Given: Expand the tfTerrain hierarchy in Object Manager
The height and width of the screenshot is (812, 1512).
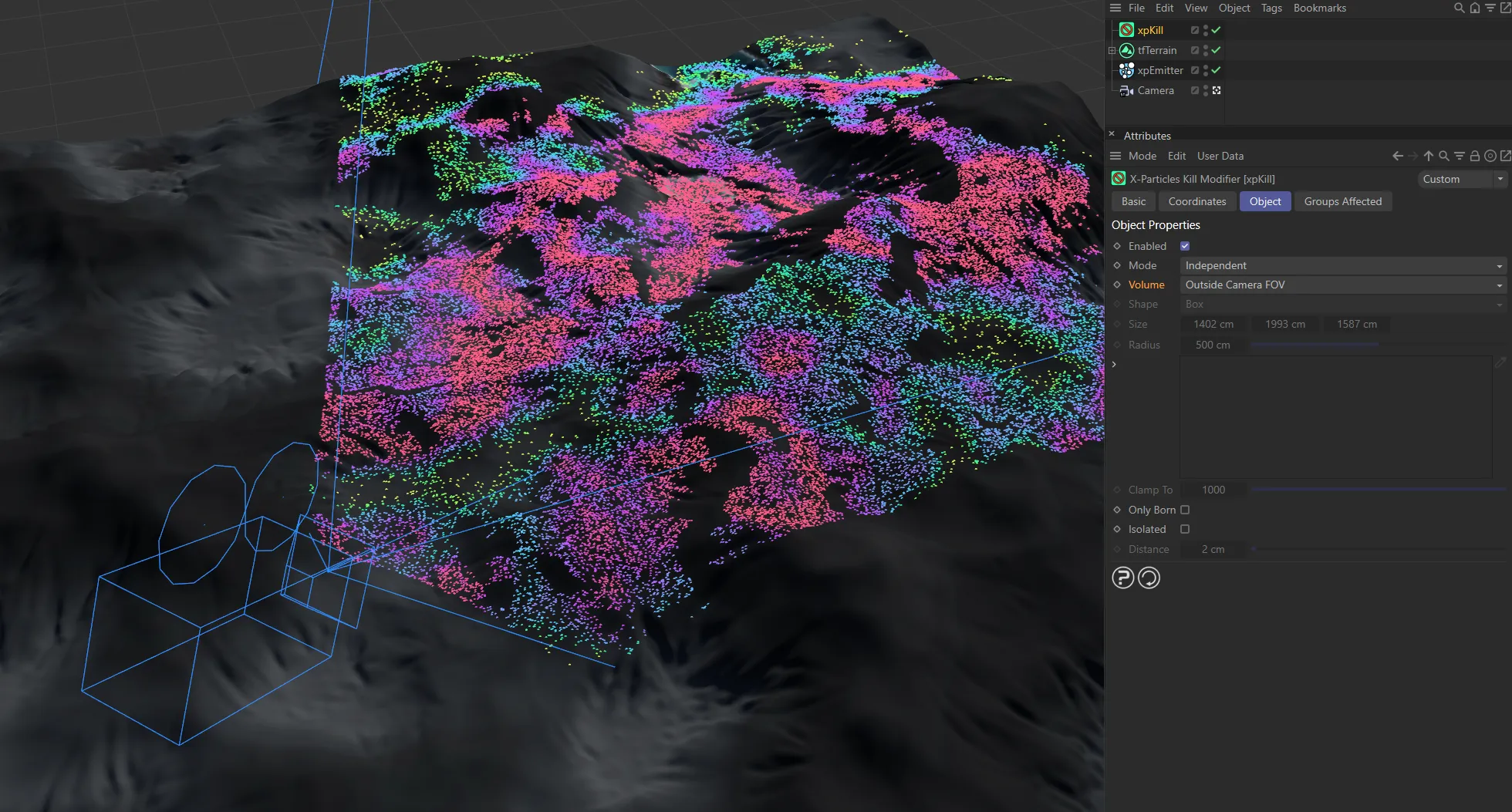Looking at the screenshot, I should tap(1112, 50).
